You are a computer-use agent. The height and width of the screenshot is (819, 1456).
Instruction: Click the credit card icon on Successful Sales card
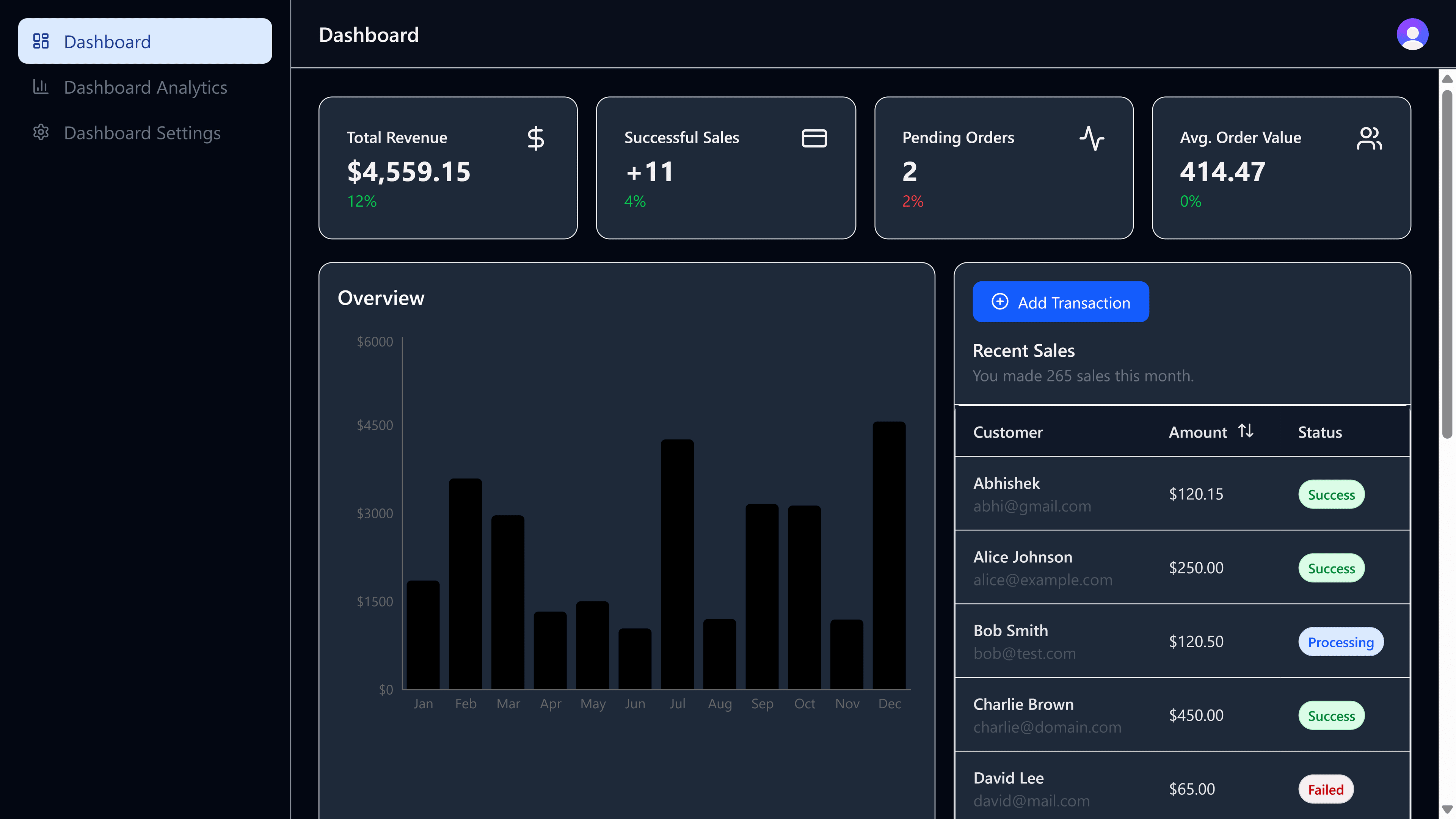[x=814, y=137]
